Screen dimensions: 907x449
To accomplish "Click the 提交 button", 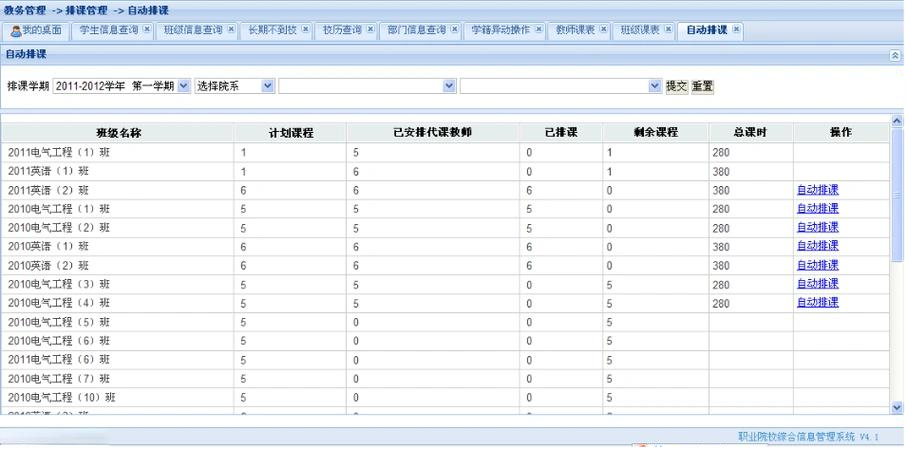I will click(677, 86).
